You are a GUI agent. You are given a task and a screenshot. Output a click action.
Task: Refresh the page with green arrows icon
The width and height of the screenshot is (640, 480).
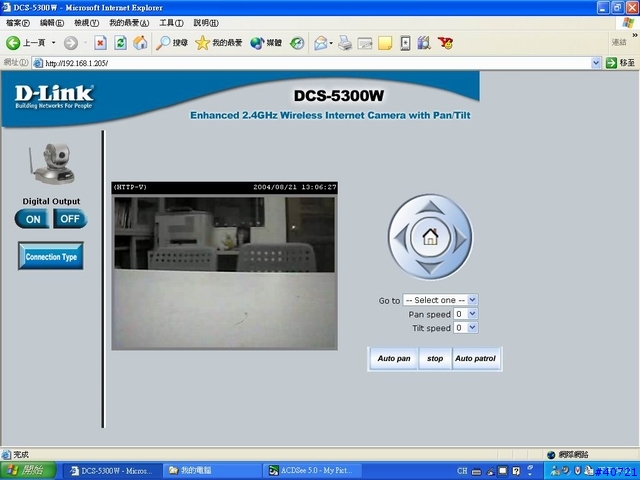(120, 43)
